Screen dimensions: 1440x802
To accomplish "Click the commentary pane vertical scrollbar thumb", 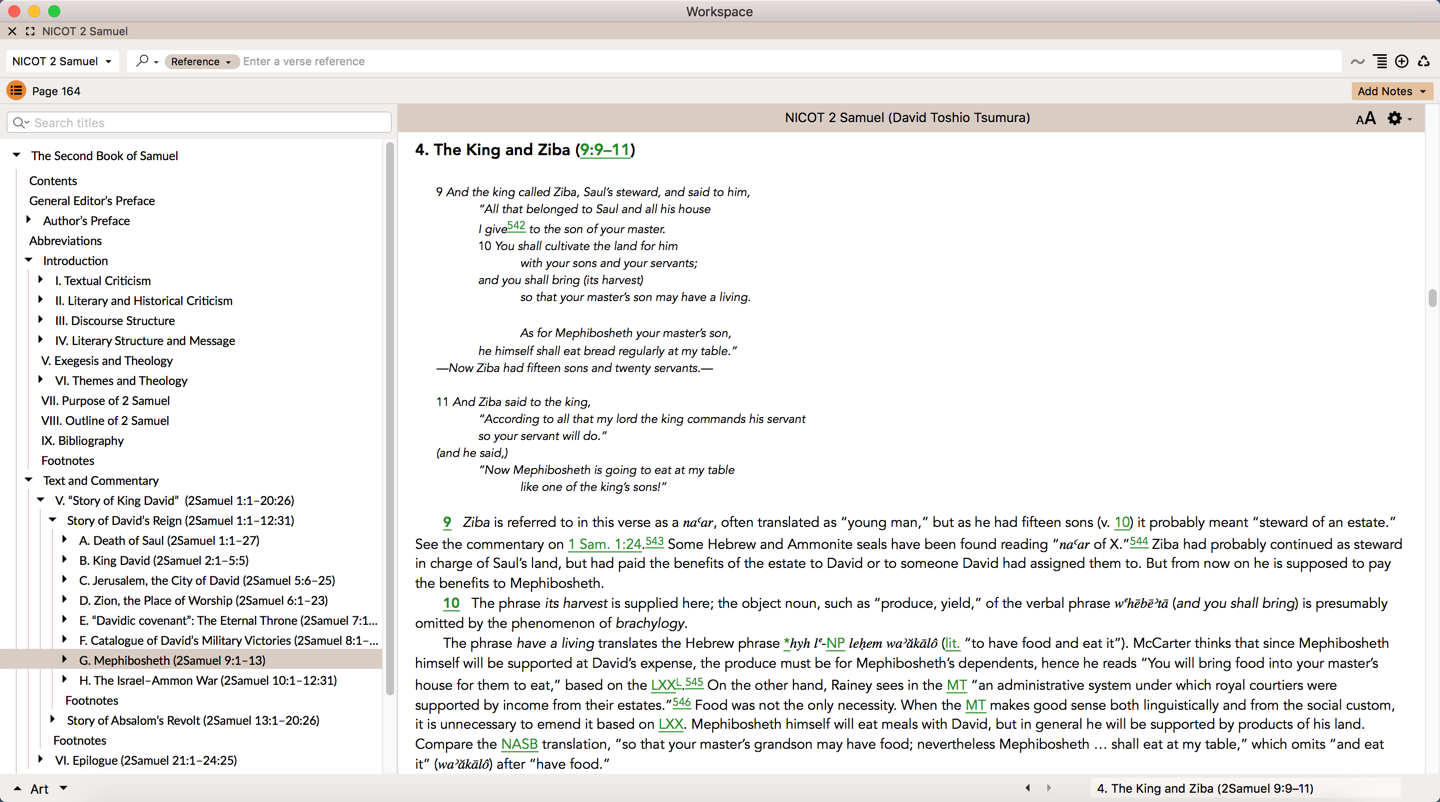I will (x=1432, y=298).
